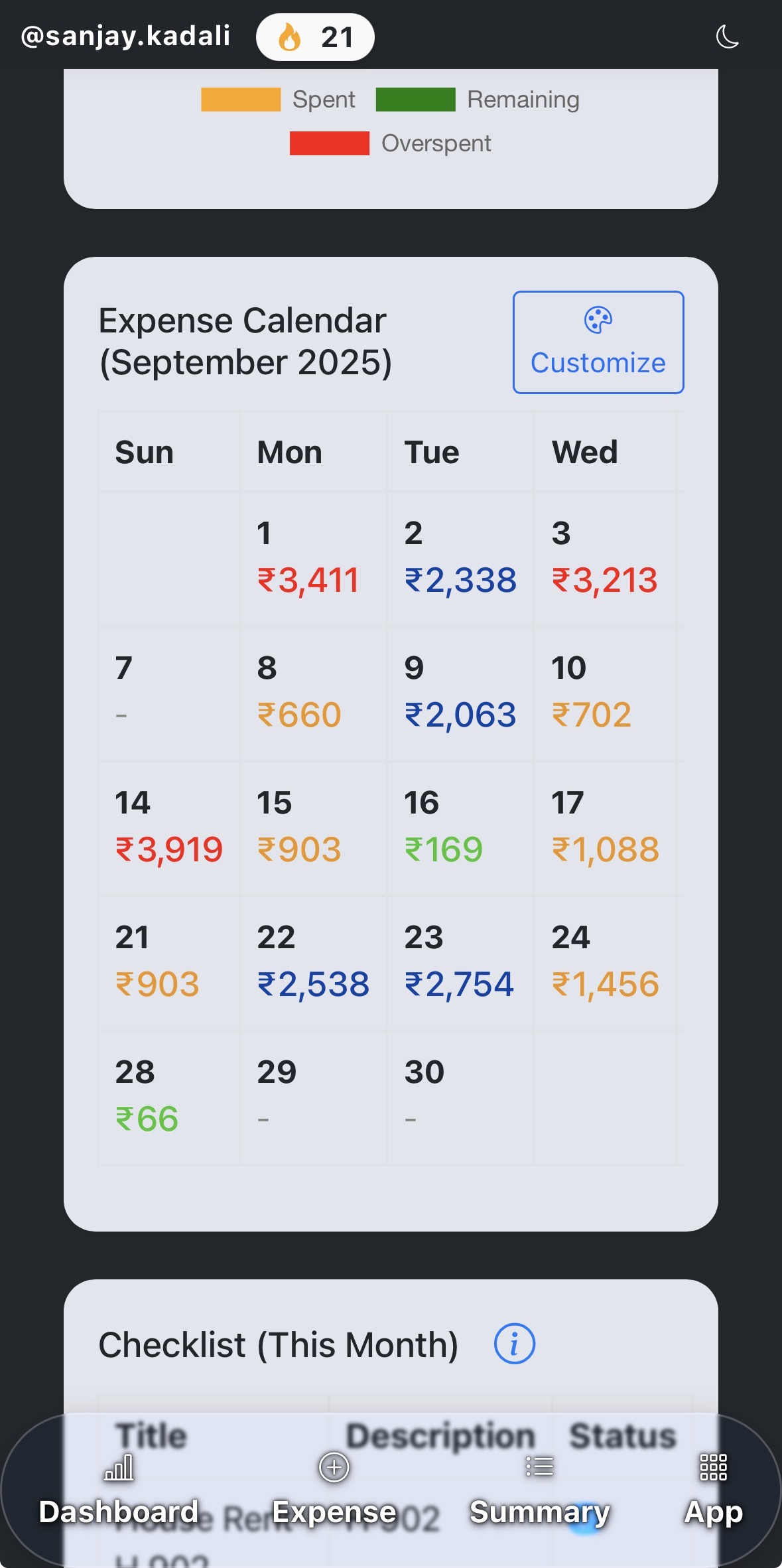Image resolution: width=782 pixels, height=1568 pixels.
Task: Tap the palette icon in the Customize button
Action: [598, 321]
